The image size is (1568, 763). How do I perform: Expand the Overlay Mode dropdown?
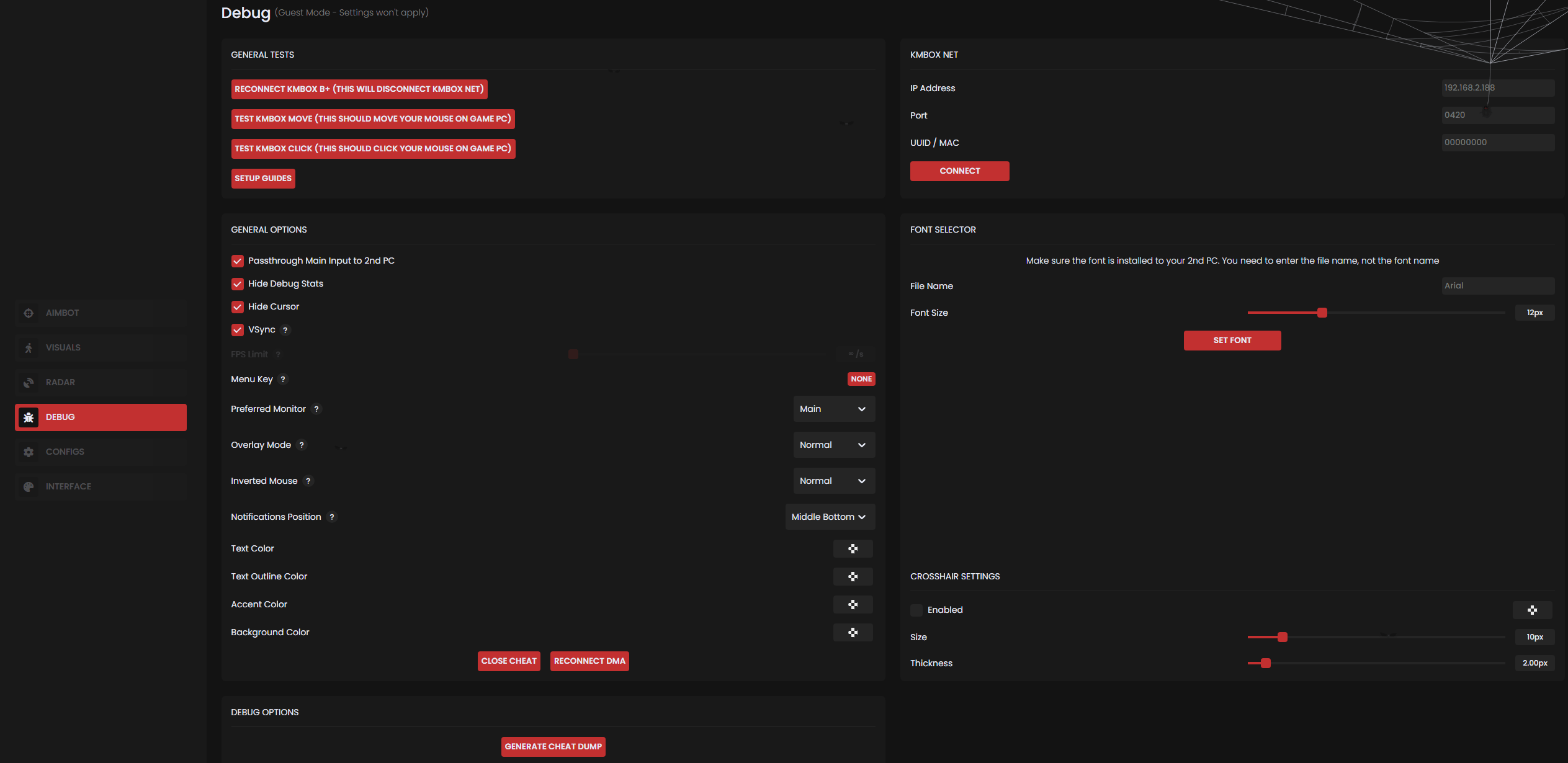pyautogui.click(x=833, y=445)
